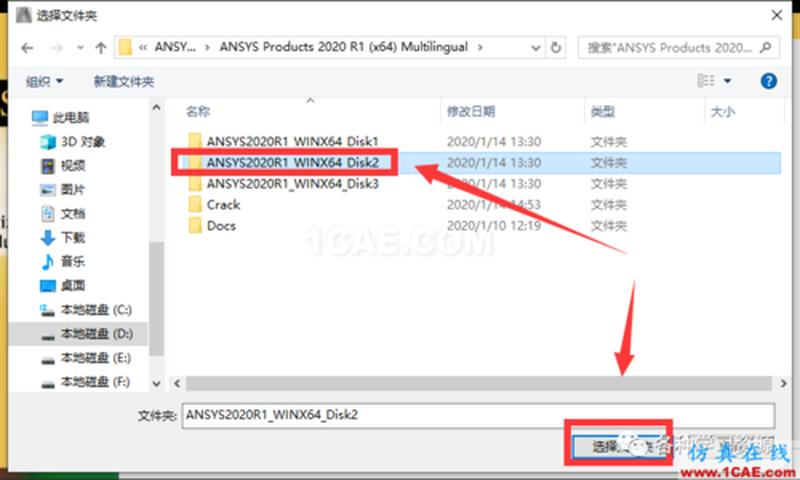
Task: Click the Crack folder icon
Action: (195, 205)
